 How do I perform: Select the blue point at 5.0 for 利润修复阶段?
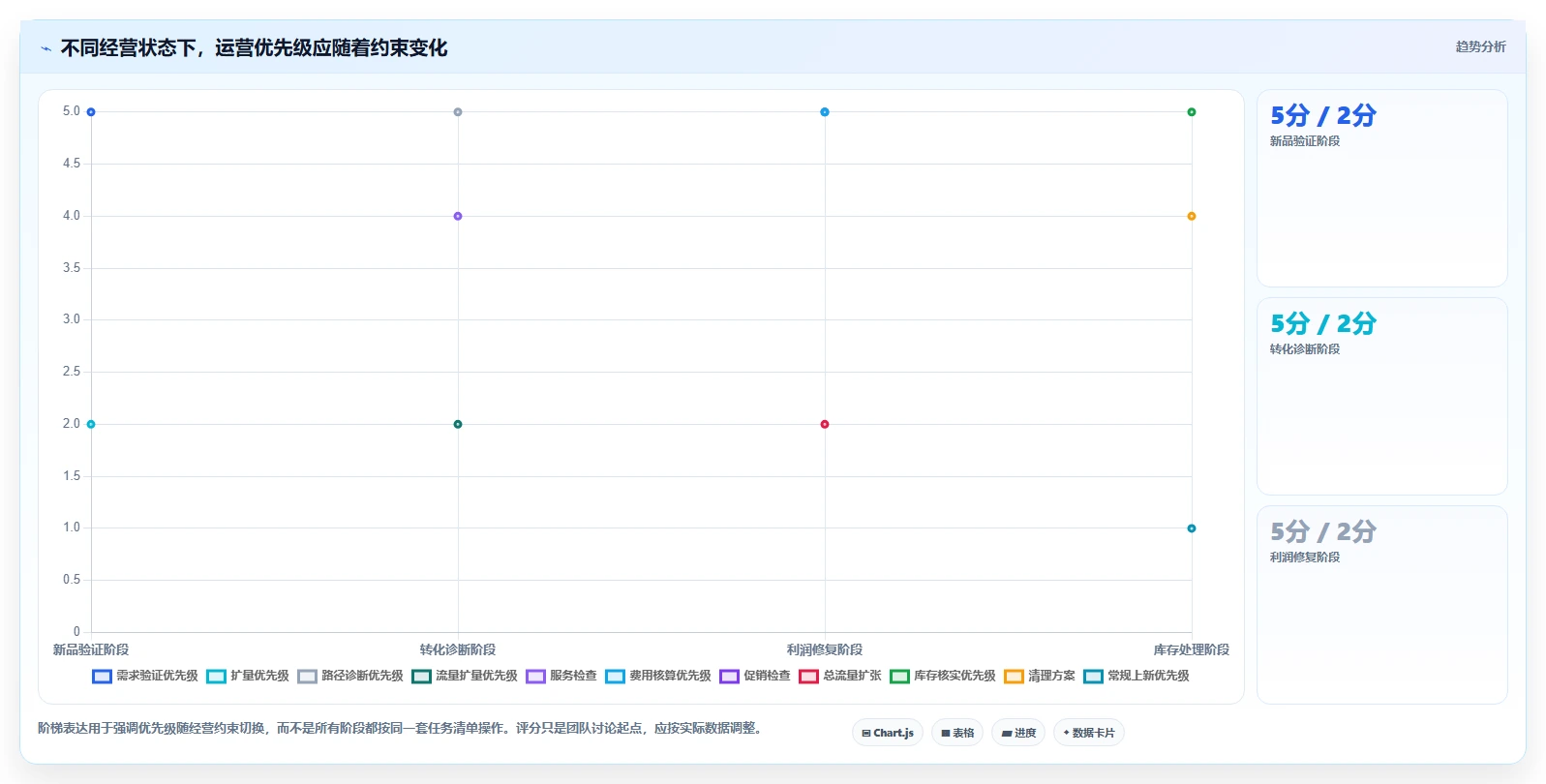(x=825, y=112)
